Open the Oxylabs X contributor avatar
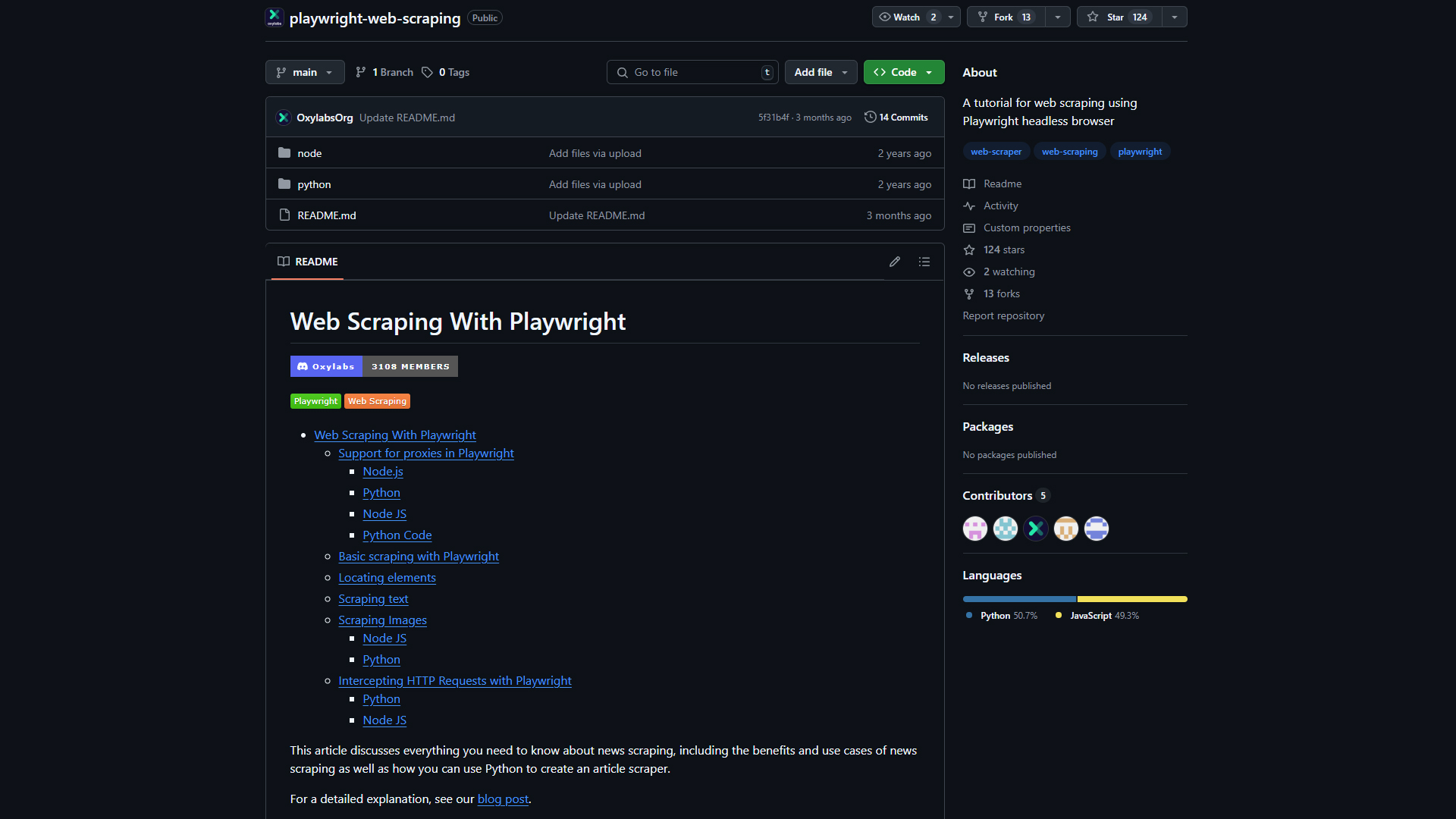The height and width of the screenshot is (819, 1456). 1036,529
